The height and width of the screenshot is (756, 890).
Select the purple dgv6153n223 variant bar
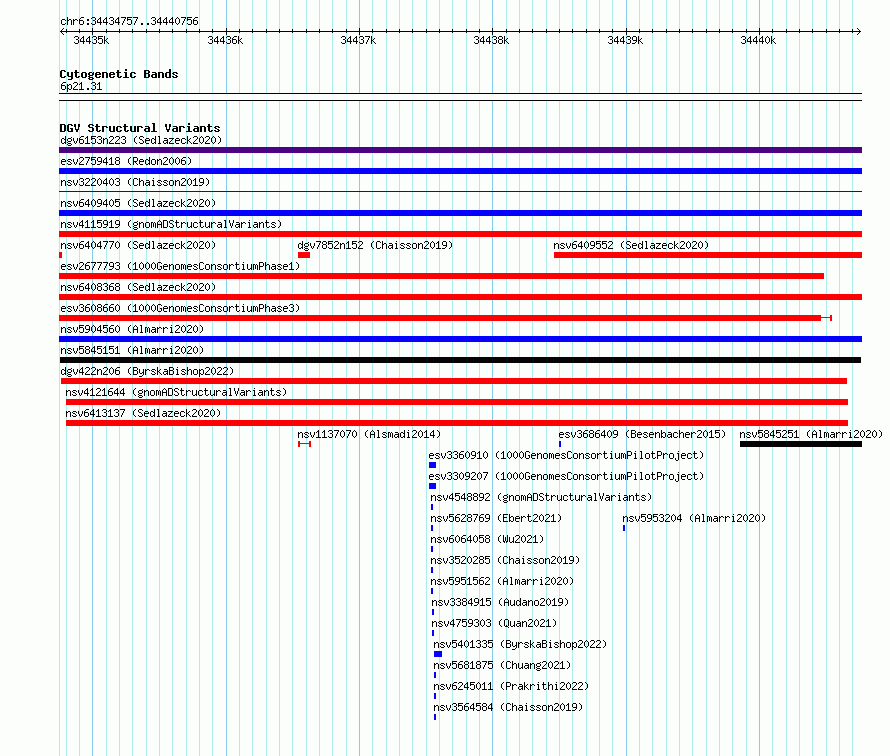[x=460, y=150]
